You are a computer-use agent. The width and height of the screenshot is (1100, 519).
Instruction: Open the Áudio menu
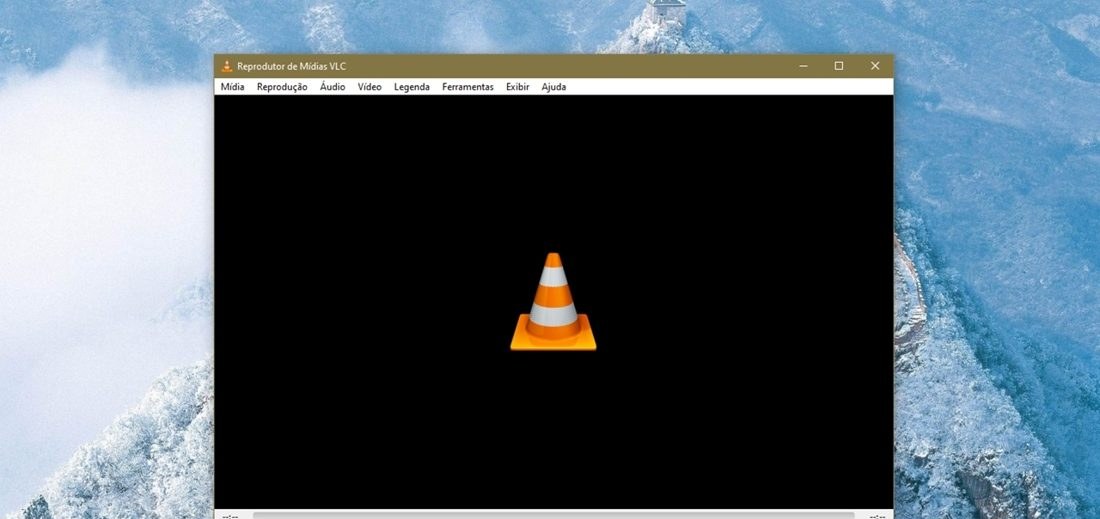click(333, 87)
